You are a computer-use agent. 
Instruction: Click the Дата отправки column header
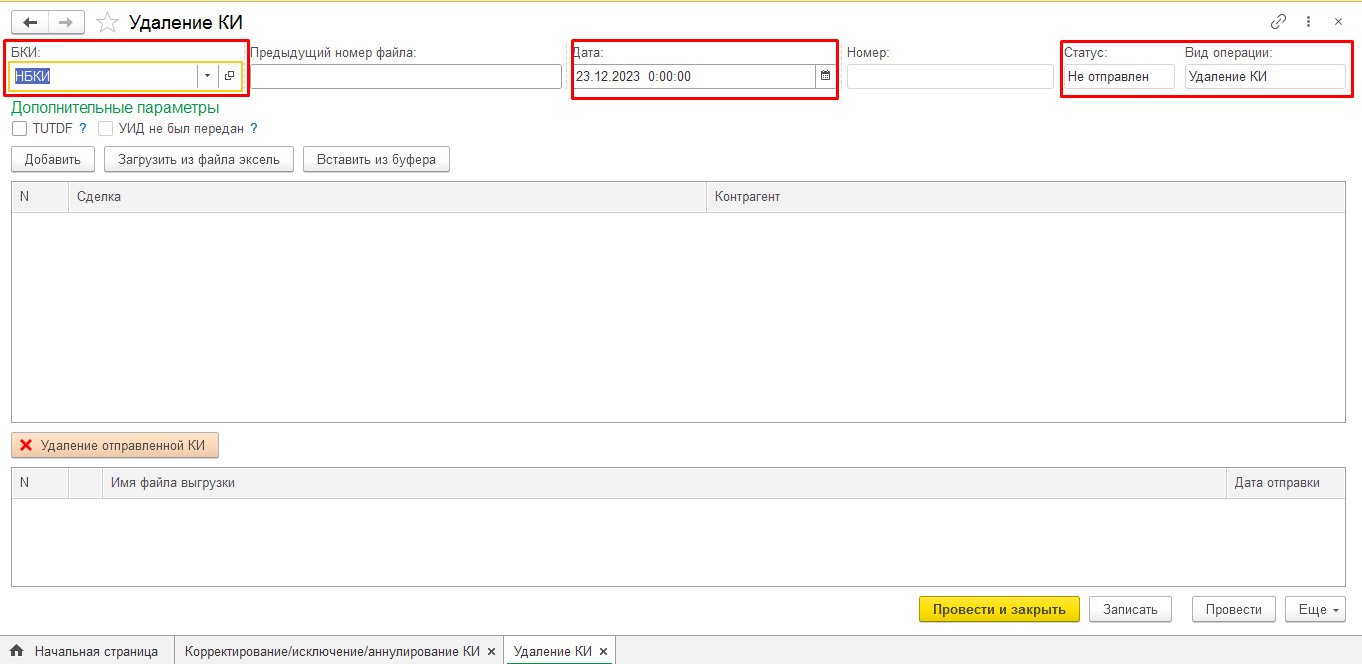click(x=1285, y=483)
